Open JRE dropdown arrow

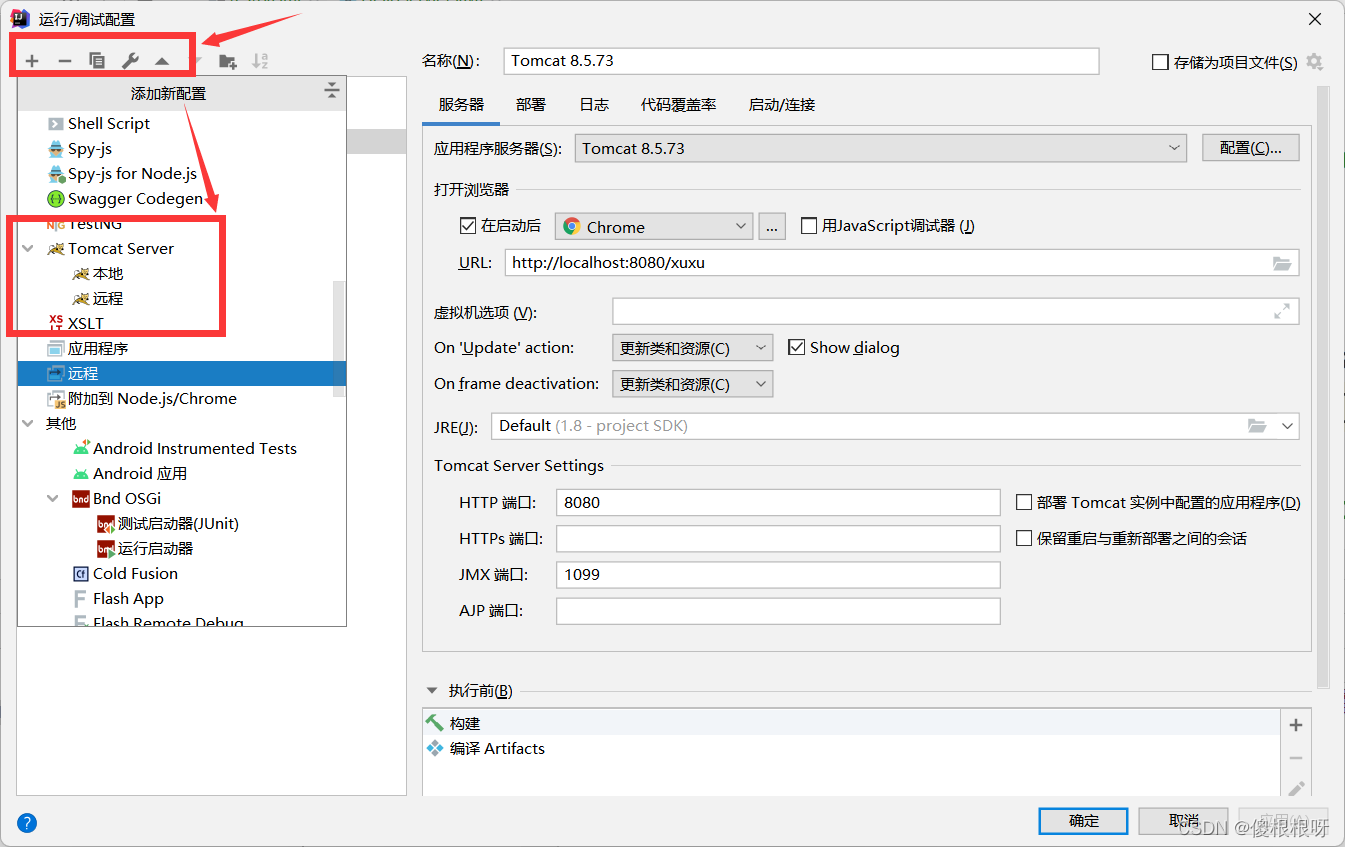click(1287, 426)
